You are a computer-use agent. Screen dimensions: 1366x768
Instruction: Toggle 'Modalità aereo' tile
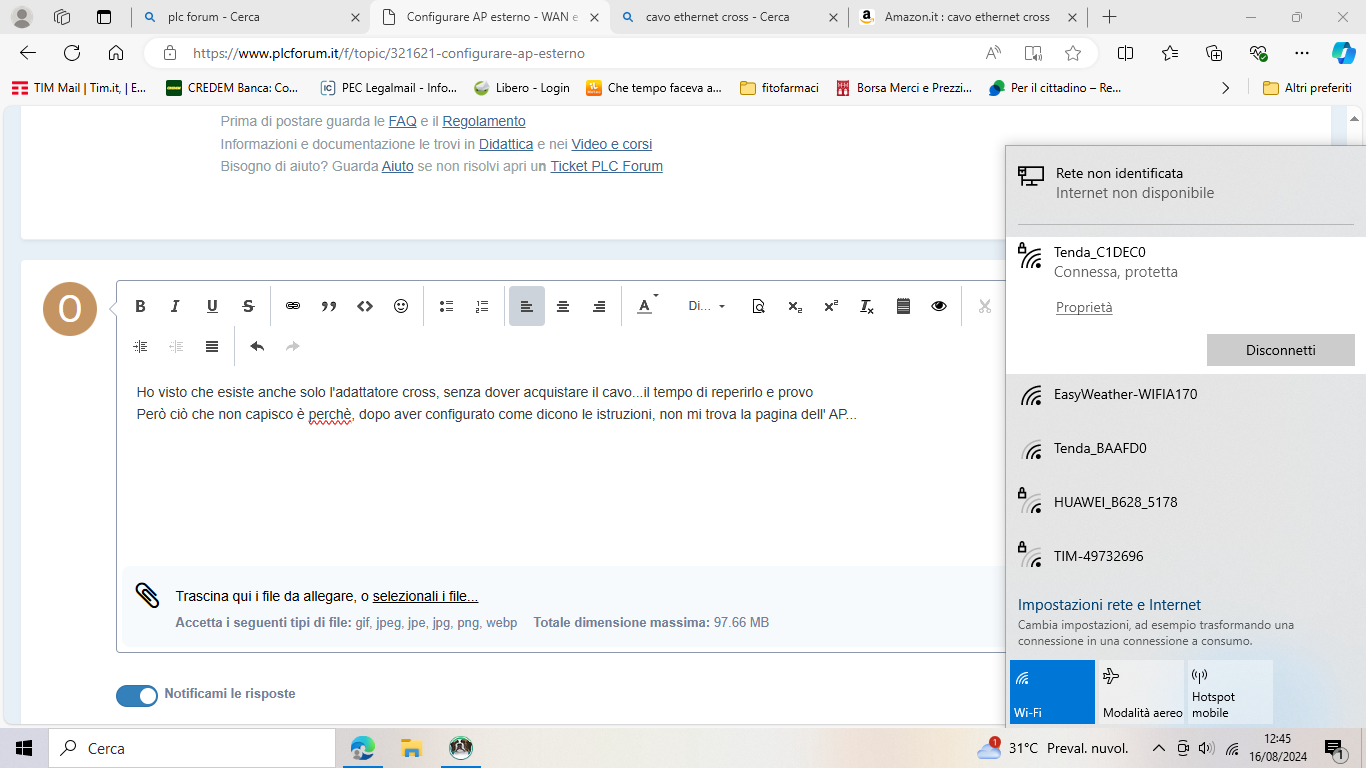[x=1141, y=691]
